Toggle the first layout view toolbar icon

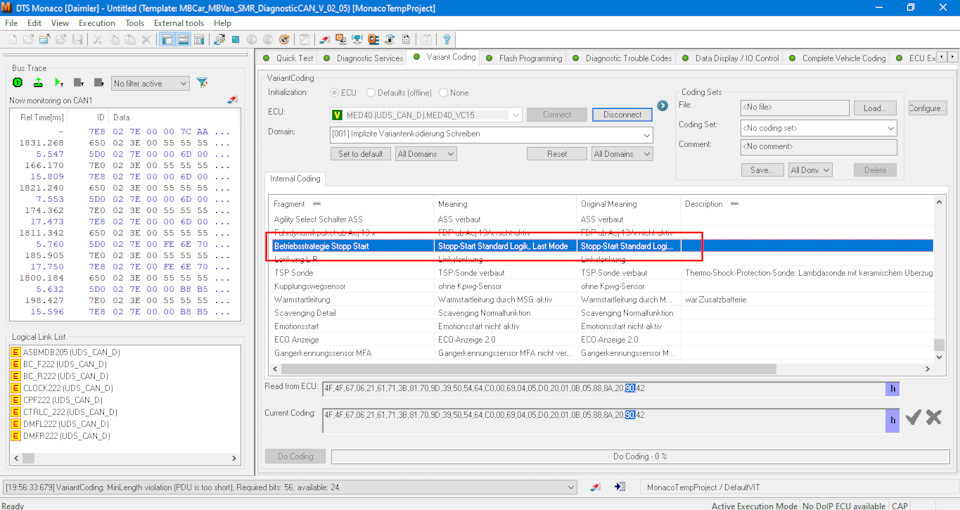(167, 40)
